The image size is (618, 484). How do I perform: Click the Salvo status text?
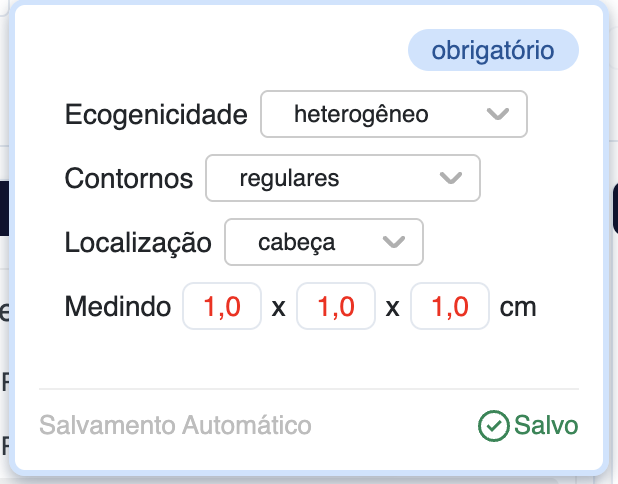point(546,426)
